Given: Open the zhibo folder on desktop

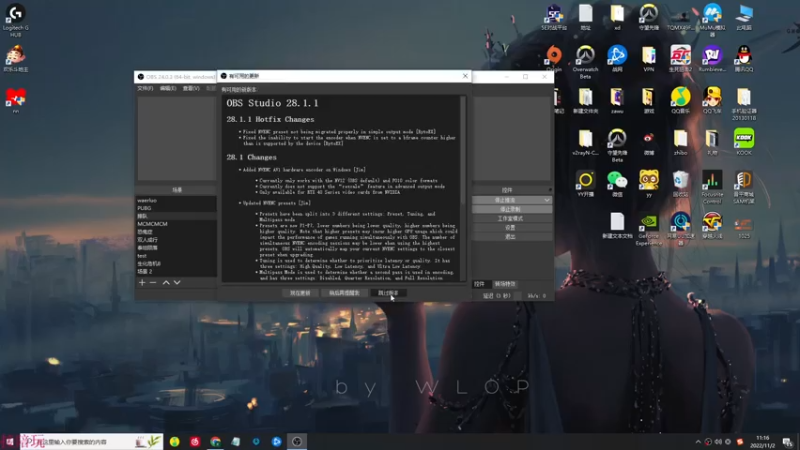Looking at the screenshot, I should click(680, 142).
